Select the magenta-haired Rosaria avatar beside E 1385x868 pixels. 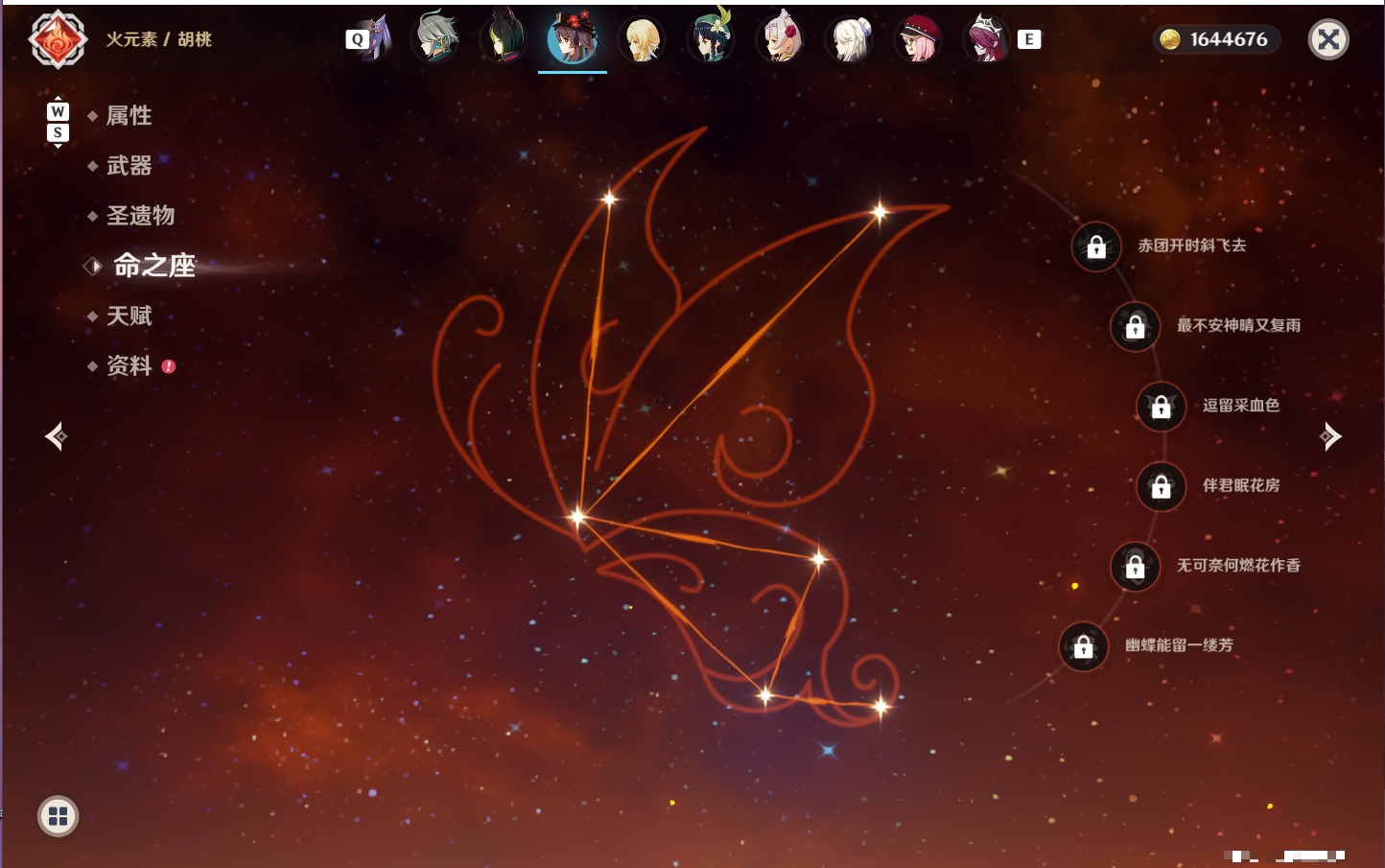[987, 39]
